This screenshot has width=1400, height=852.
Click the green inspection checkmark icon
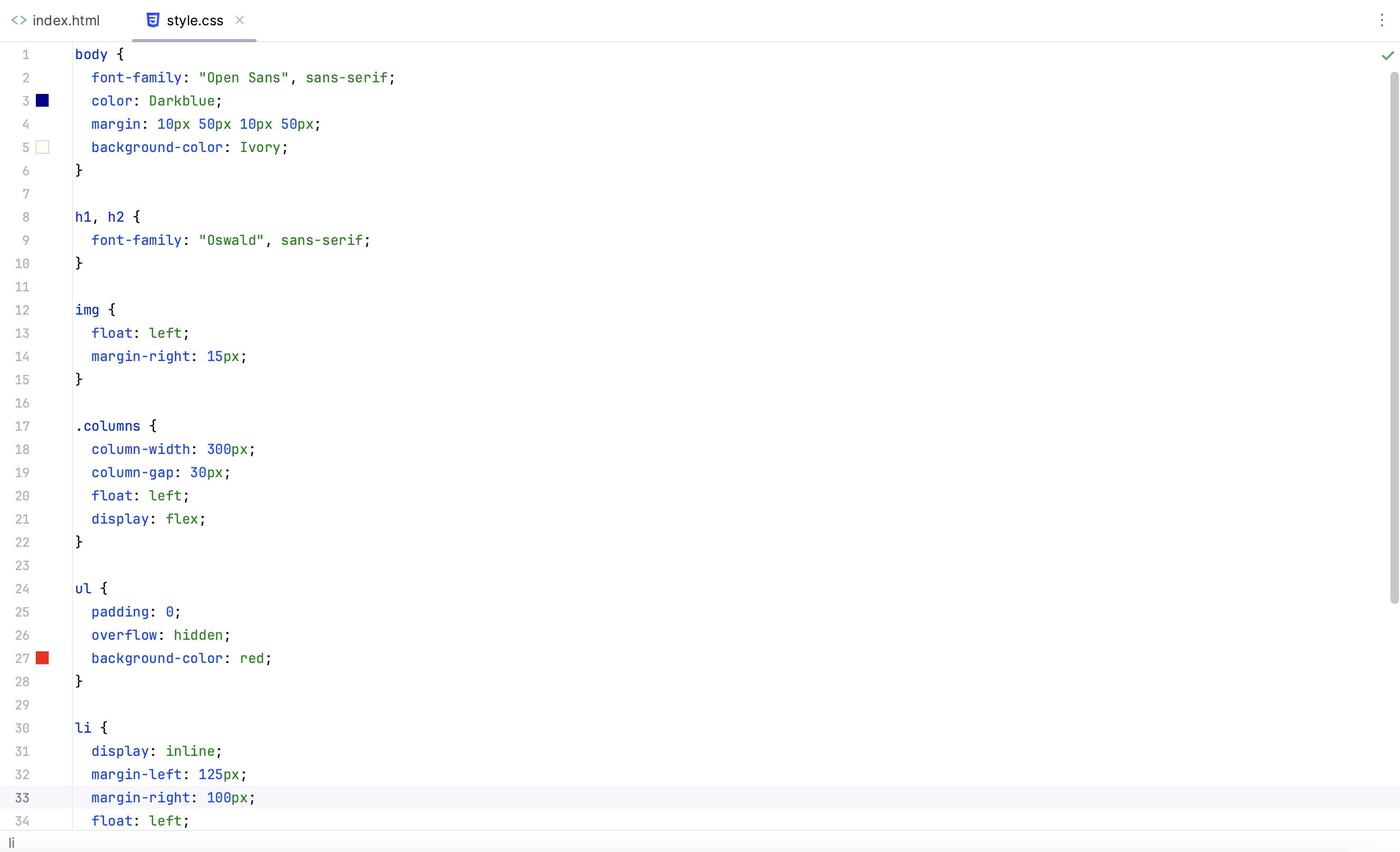pos(1387,55)
